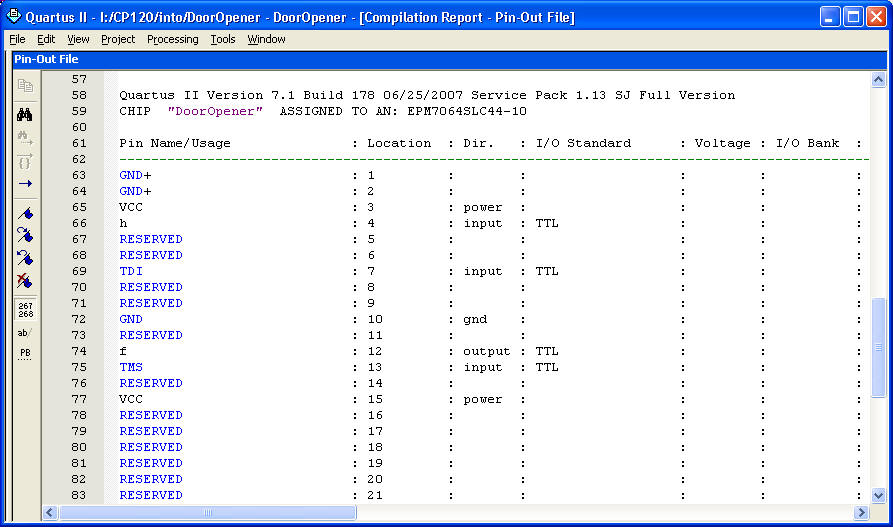Image resolution: width=893 pixels, height=527 pixels.
Task: Click the "DoorOpener" chip name text
Action: [x=215, y=111]
